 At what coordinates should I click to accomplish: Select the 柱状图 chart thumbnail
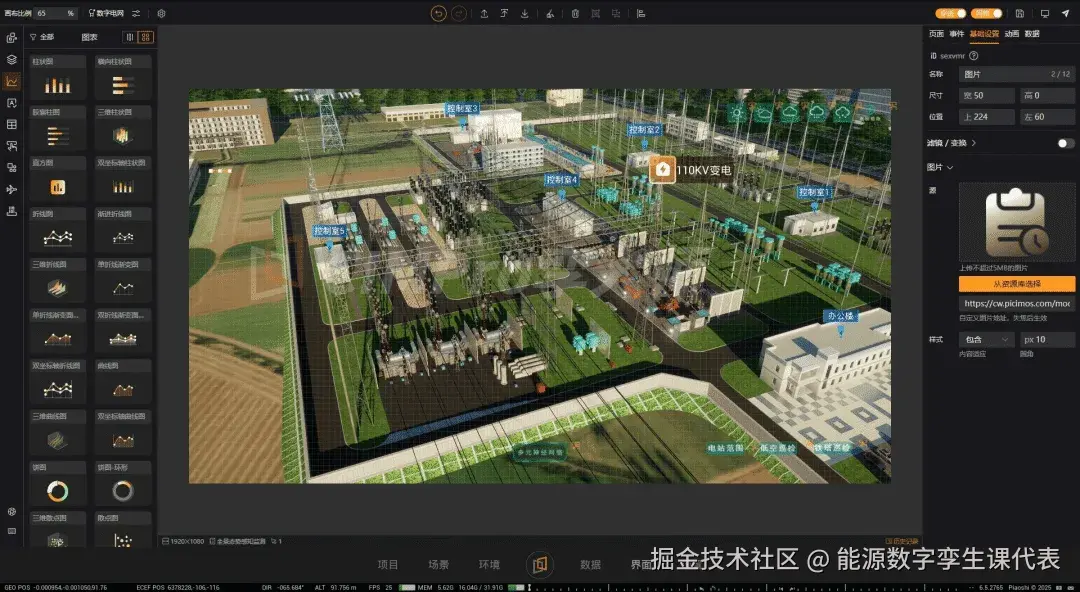(x=58, y=78)
